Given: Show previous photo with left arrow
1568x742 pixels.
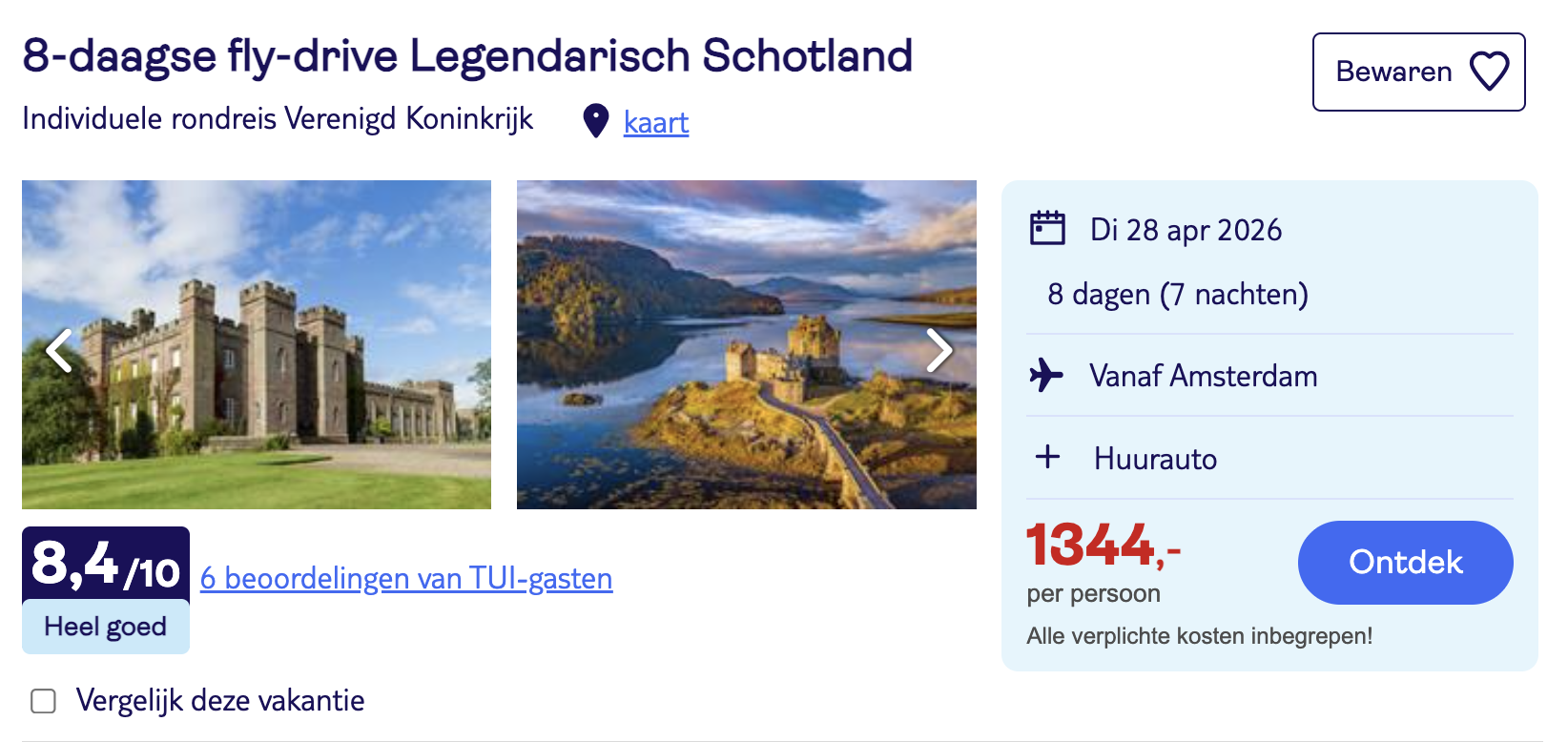Looking at the screenshot, I should point(60,350).
